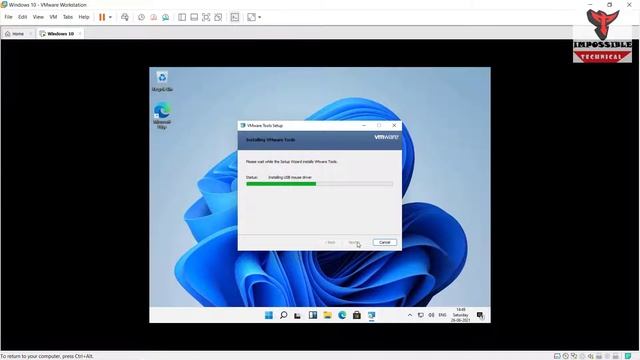The width and height of the screenshot is (640, 360).
Task: Open the Edit menu
Action: (x=22, y=17)
